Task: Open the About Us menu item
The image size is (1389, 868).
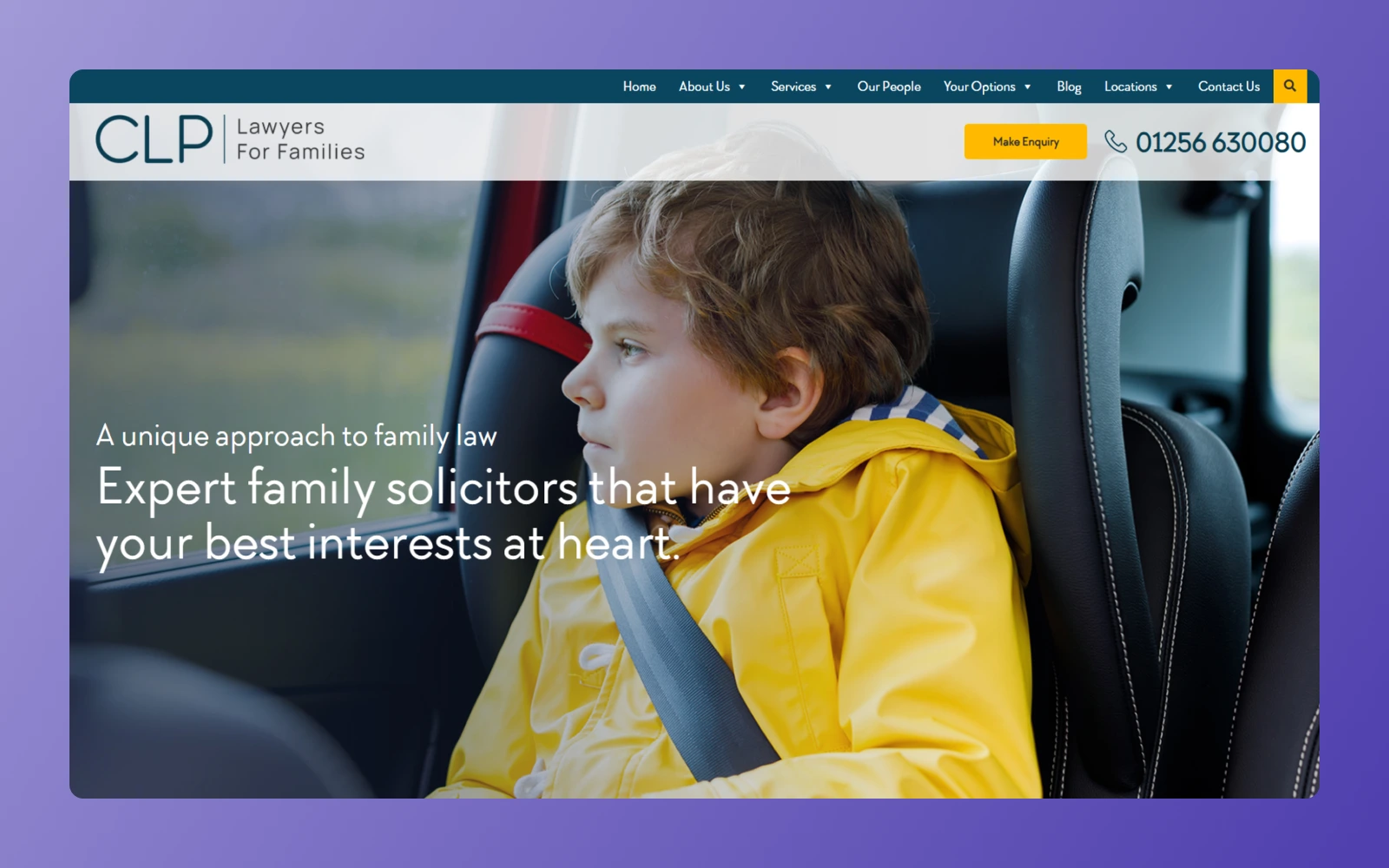Action: [704, 87]
